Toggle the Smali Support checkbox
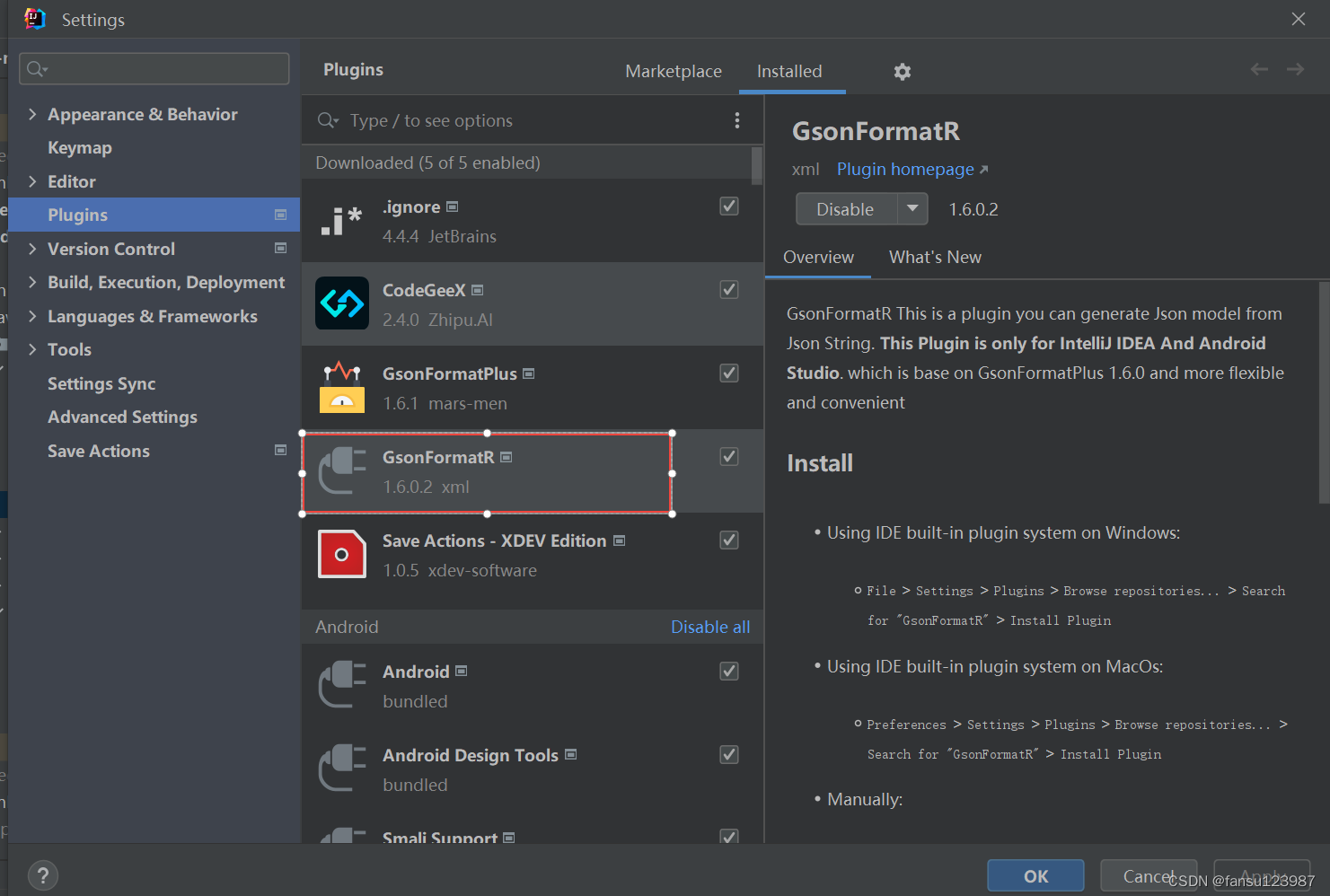The height and width of the screenshot is (896, 1330). (x=729, y=836)
